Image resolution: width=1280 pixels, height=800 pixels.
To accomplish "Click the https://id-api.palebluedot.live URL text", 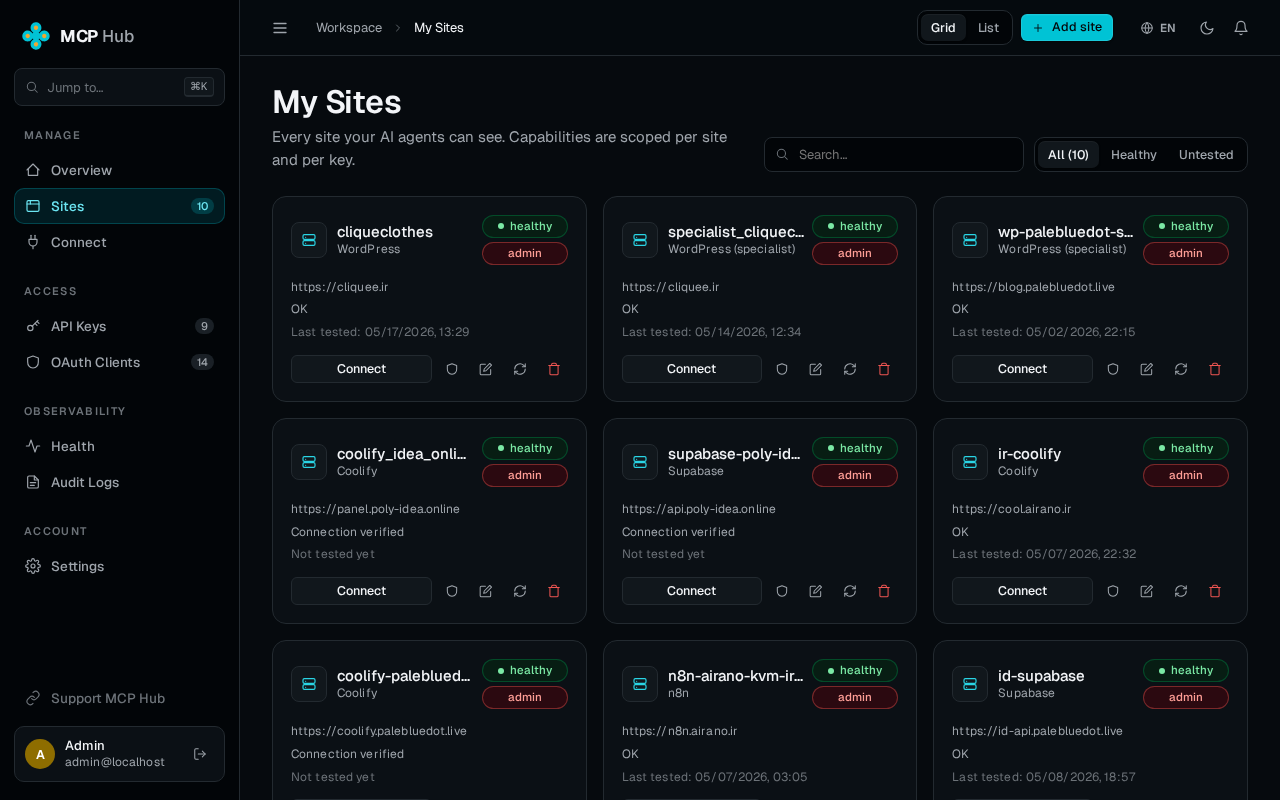I will pos(1037,731).
